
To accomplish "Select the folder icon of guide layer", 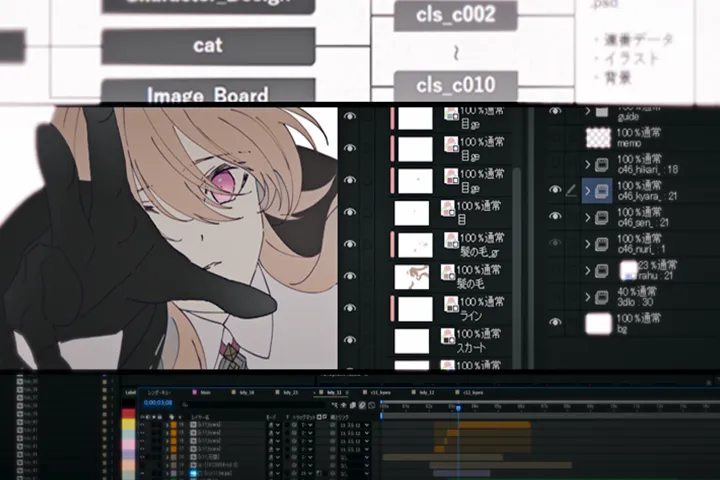I will (602, 112).
